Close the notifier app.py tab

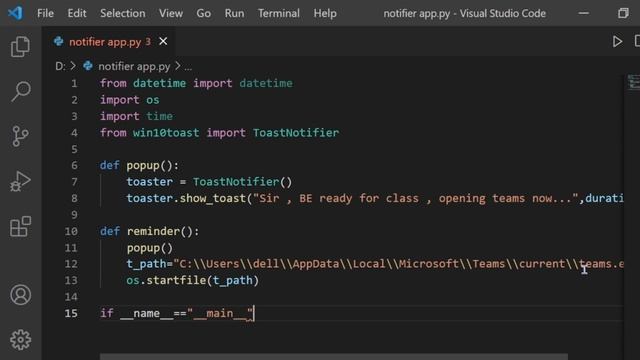coord(163,41)
